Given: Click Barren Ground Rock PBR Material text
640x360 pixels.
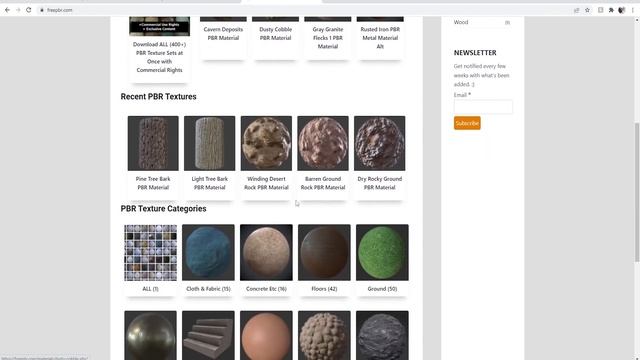Looking at the screenshot, I should pyautogui.click(x=323, y=183).
